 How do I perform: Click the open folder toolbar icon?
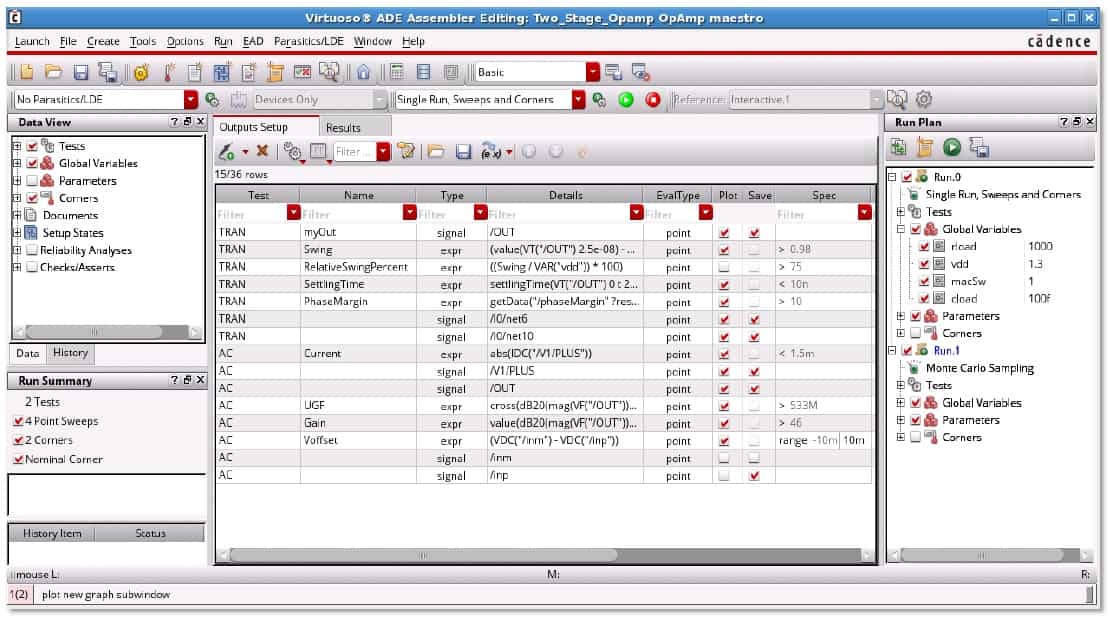click(53, 72)
